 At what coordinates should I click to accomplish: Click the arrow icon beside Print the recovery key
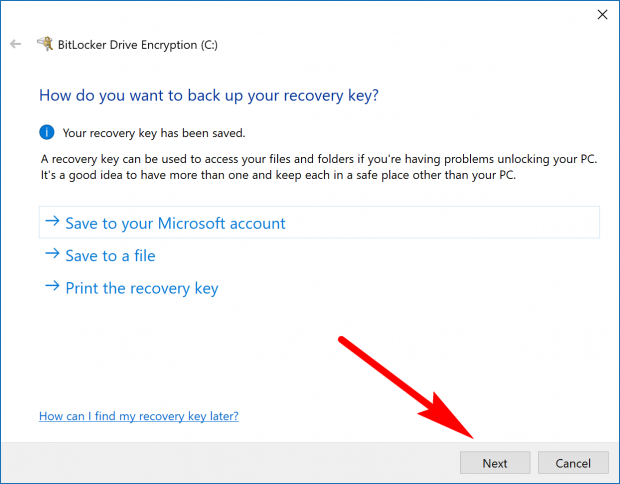(52, 288)
